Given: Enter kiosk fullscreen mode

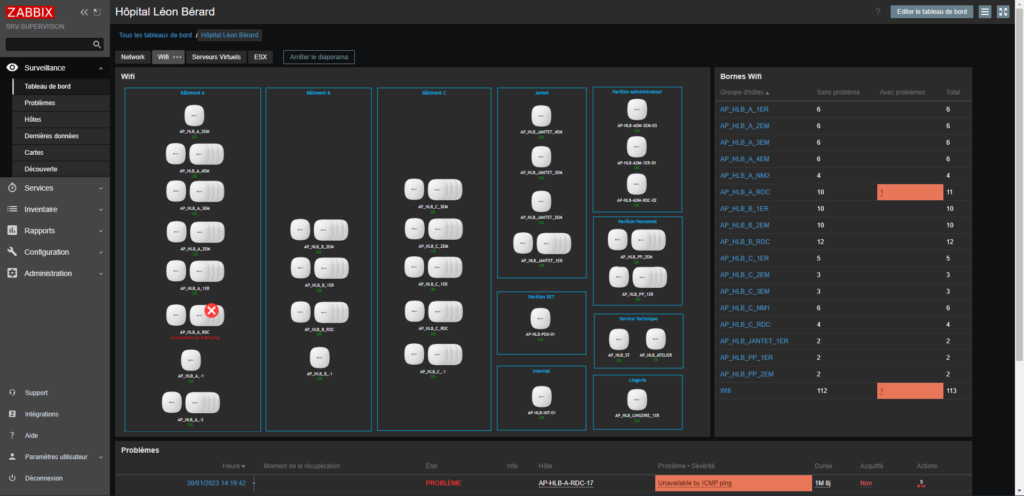Looking at the screenshot, I should (x=1003, y=12).
